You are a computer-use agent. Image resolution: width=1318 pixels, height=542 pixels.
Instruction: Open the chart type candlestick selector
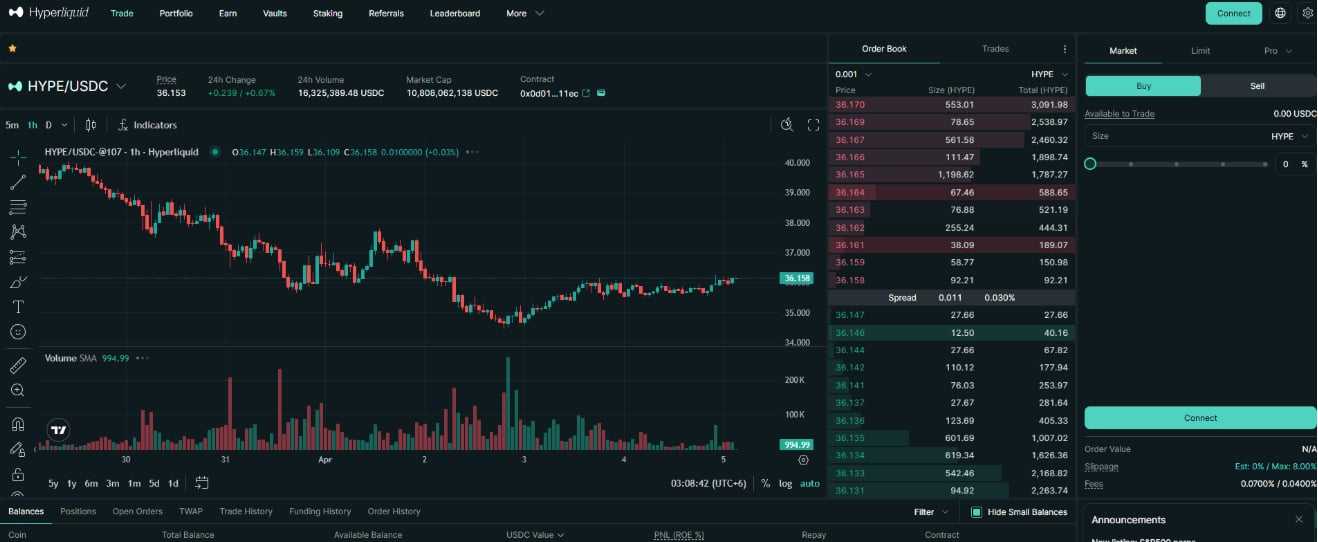(91, 125)
